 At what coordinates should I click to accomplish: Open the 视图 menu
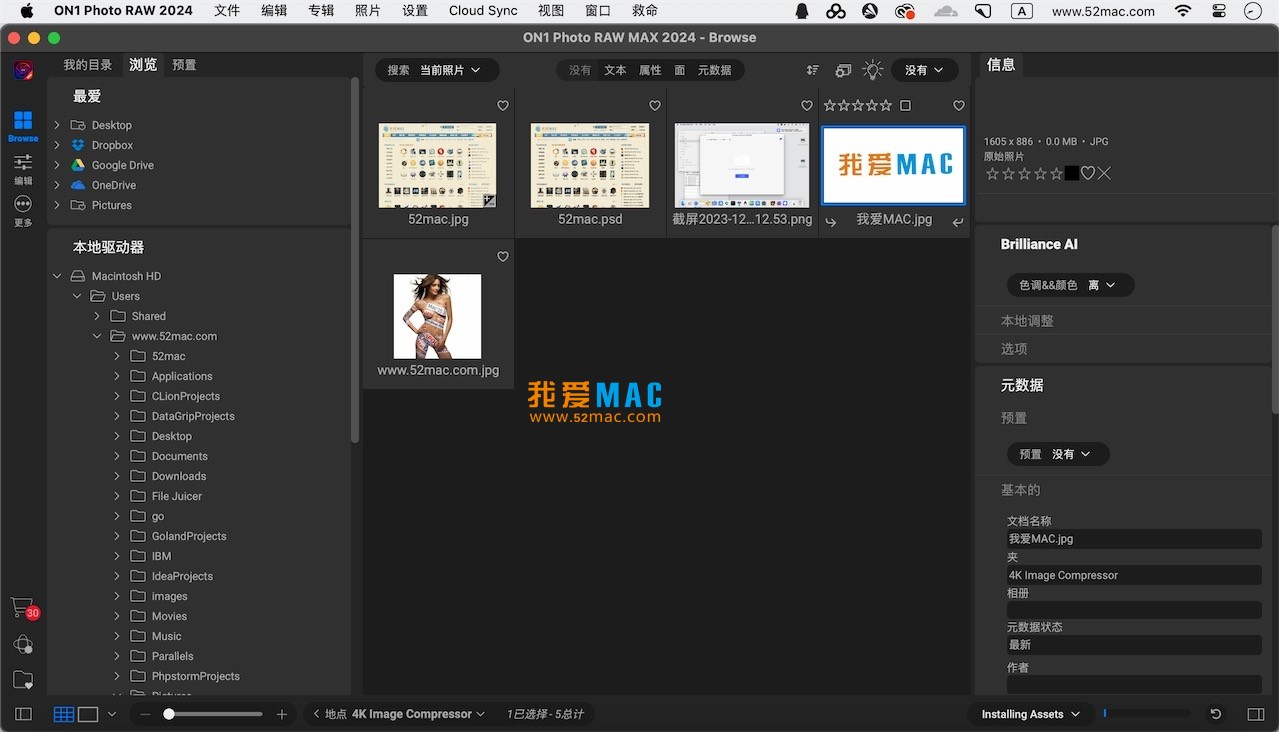pos(551,11)
